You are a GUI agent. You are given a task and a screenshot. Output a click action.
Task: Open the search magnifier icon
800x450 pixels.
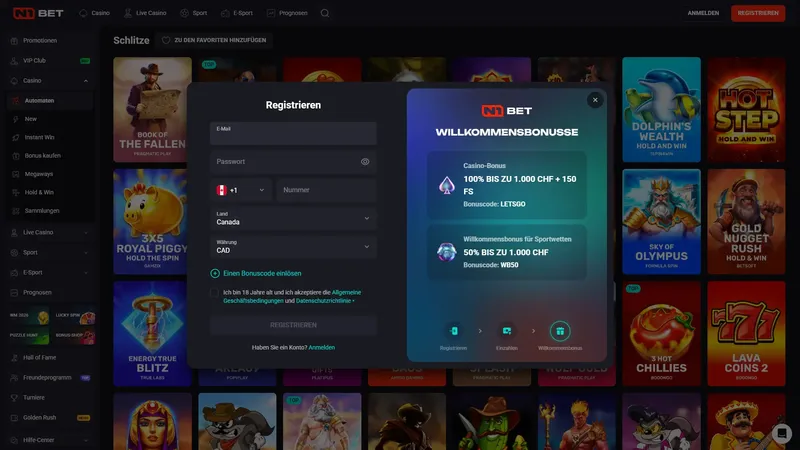[x=324, y=13]
